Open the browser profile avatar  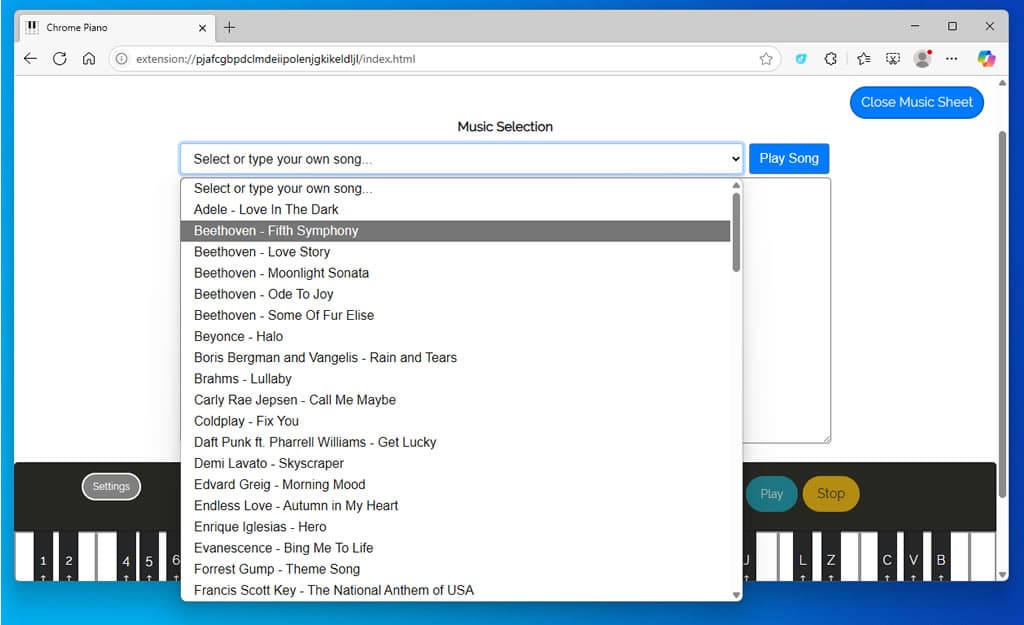(922, 59)
